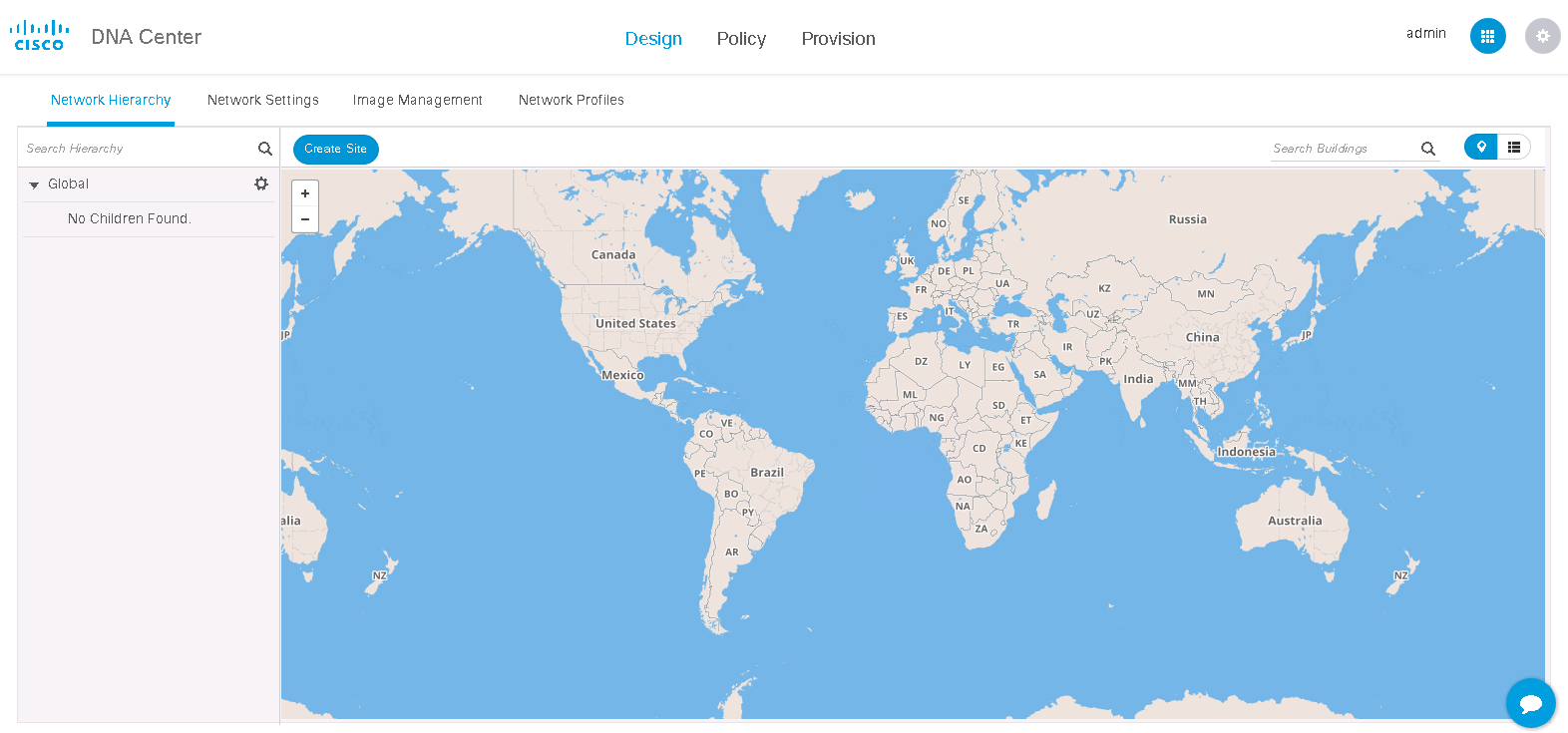1568x733 pixels.
Task: Switch to the Network Profiles tab
Action: (x=572, y=100)
